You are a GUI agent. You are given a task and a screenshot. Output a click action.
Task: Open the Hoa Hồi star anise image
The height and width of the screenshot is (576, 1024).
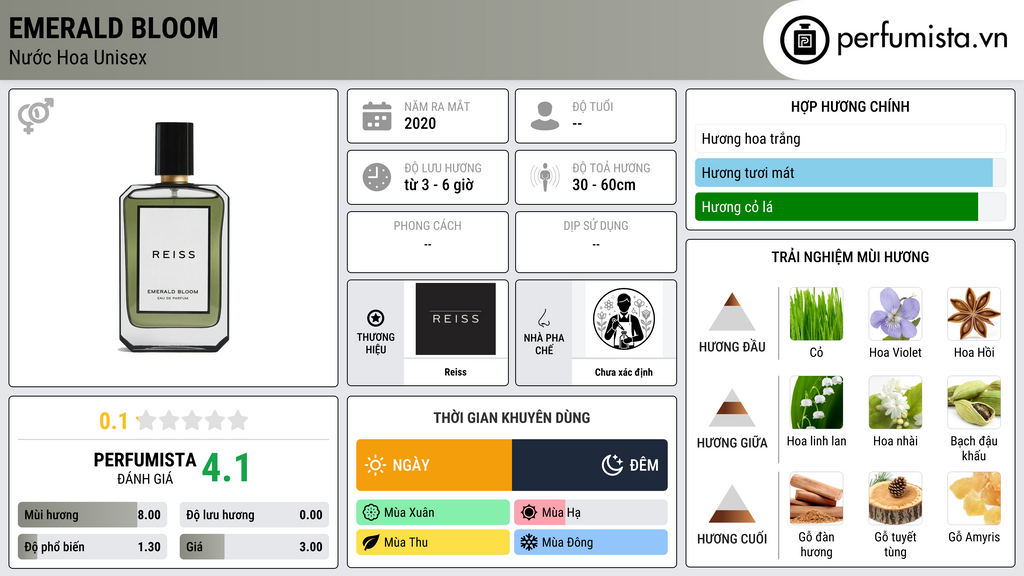974,314
